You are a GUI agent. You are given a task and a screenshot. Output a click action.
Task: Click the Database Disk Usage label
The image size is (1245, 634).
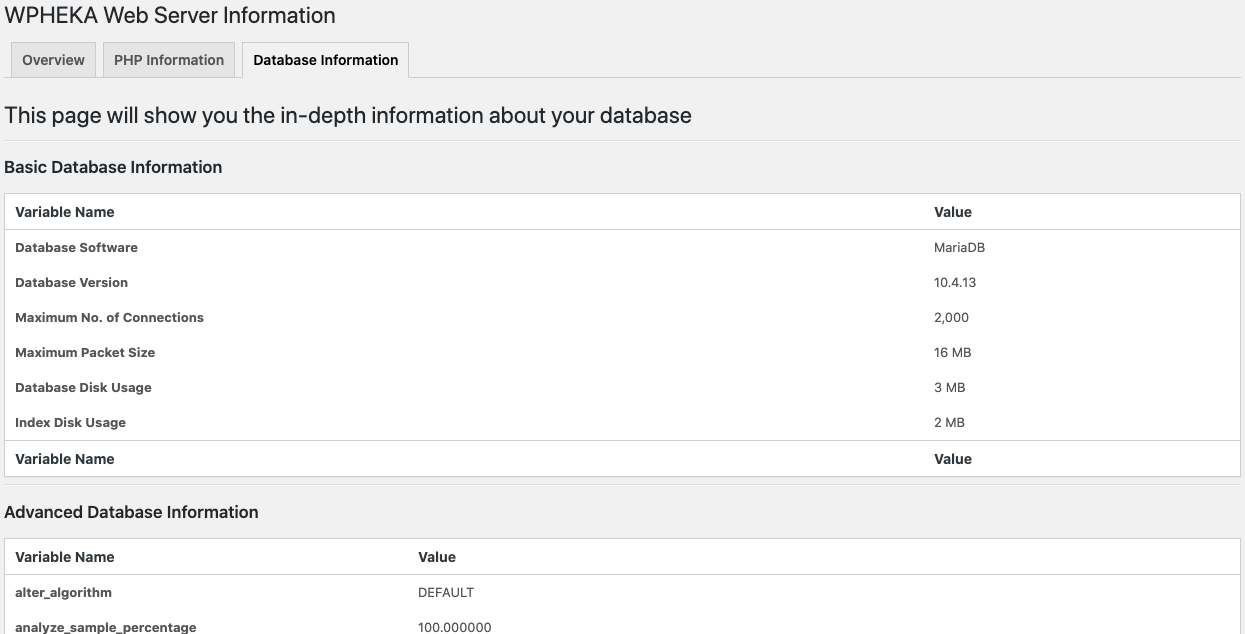tap(83, 387)
